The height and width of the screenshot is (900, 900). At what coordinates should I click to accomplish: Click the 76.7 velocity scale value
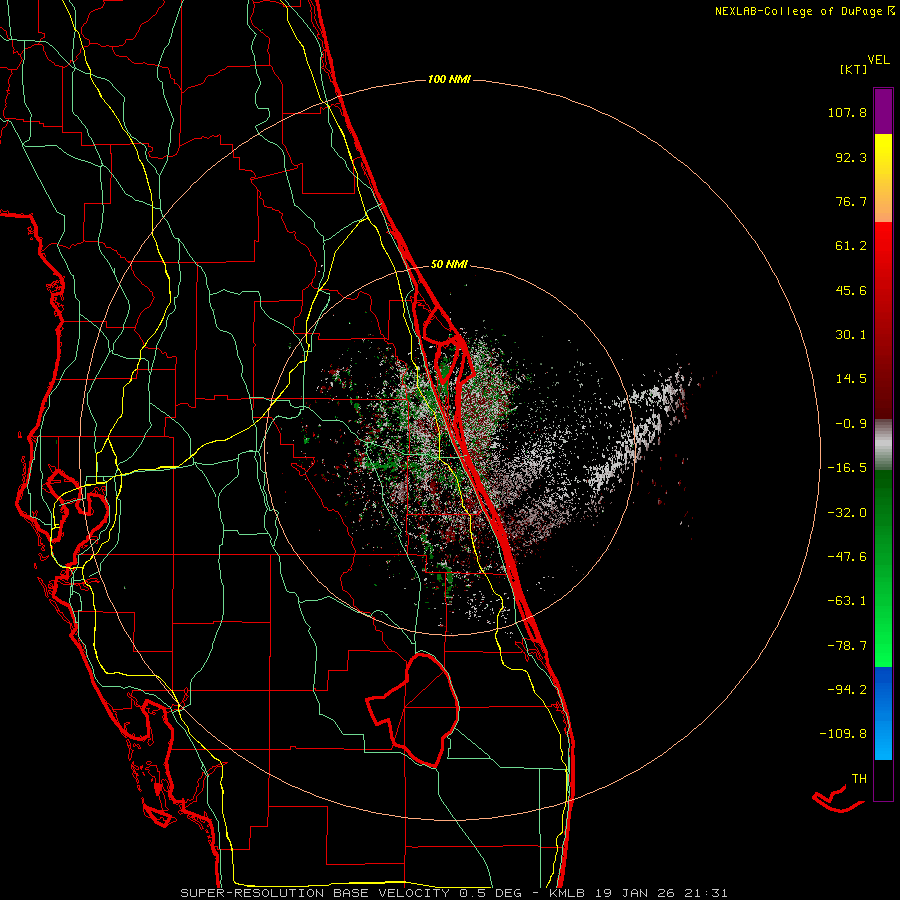point(851,201)
